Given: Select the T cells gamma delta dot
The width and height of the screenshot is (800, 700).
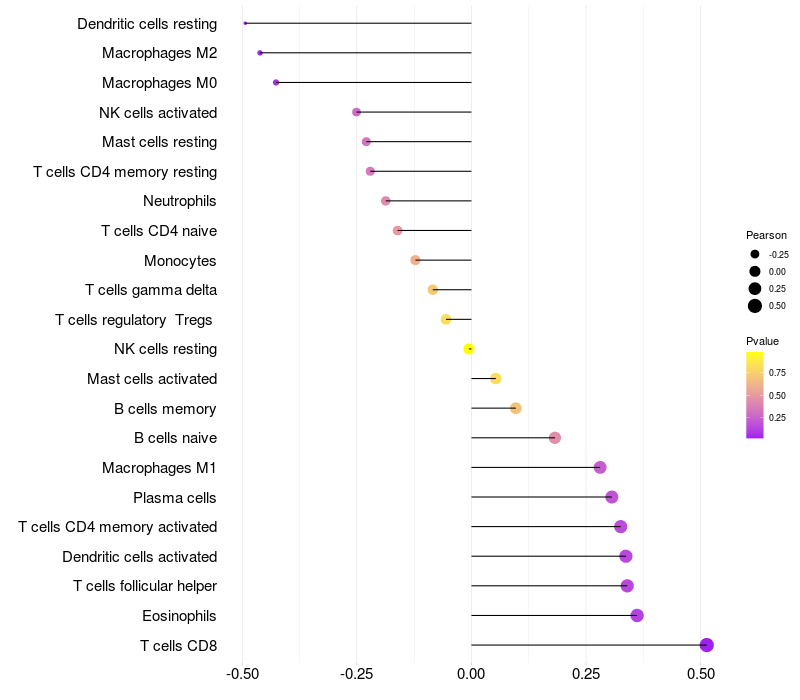Looking at the screenshot, I should pos(433,290).
